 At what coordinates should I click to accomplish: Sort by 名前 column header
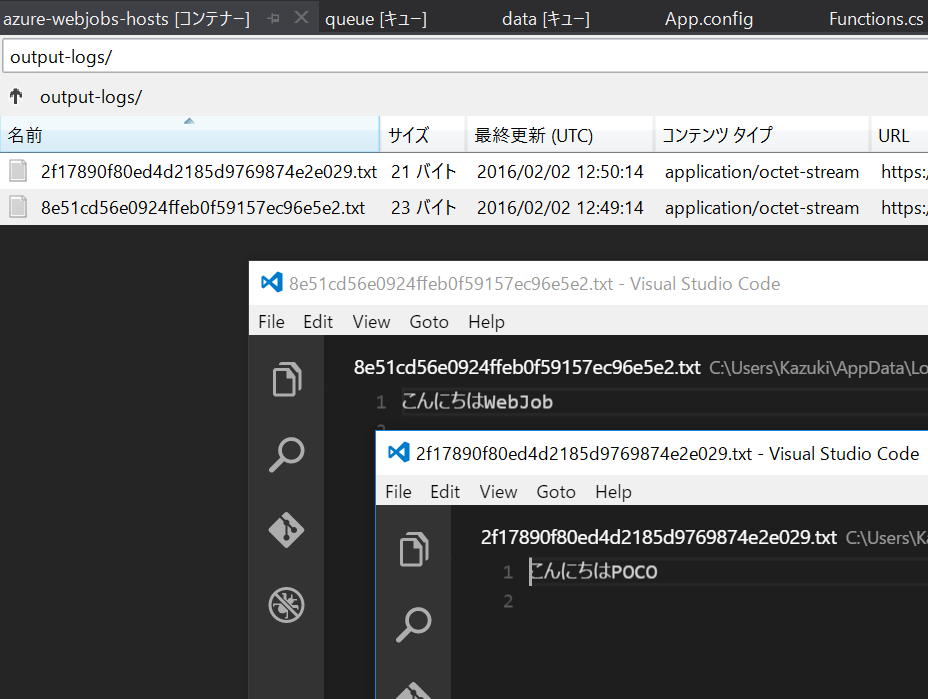[189, 134]
